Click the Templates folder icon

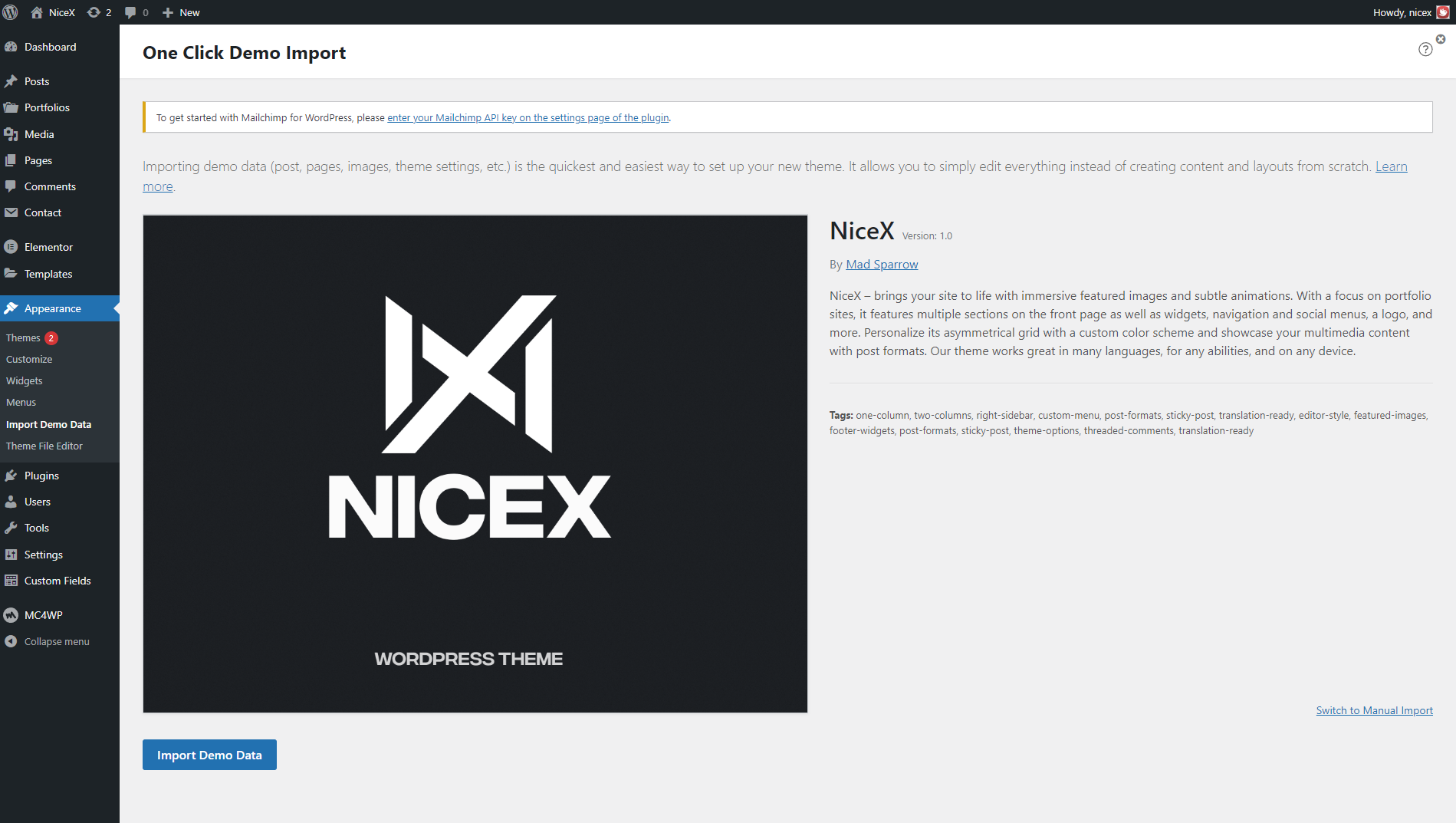tap(11, 274)
